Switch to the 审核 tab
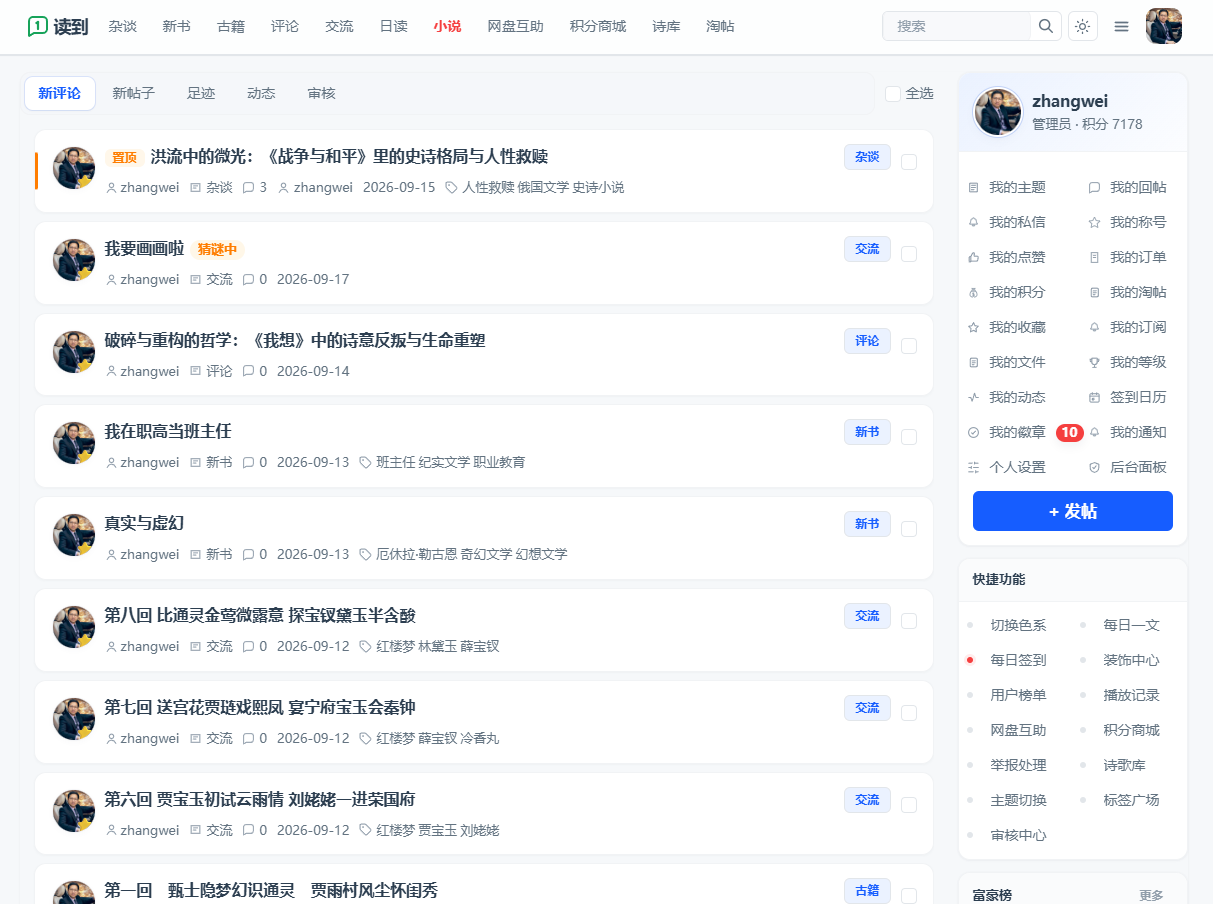This screenshot has width=1213, height=904. pos(321,93)
